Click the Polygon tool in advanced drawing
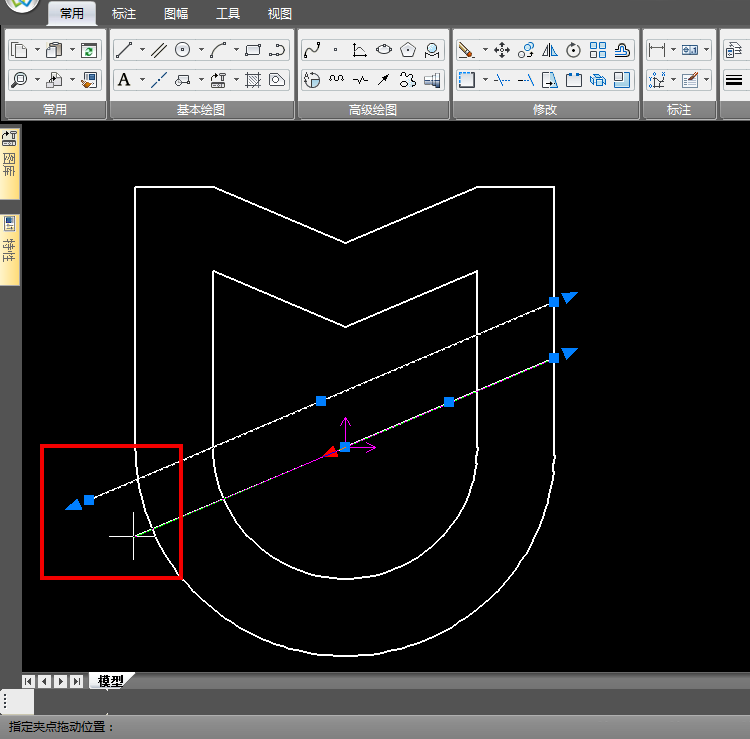750x739 pixels. coord(408,50)
